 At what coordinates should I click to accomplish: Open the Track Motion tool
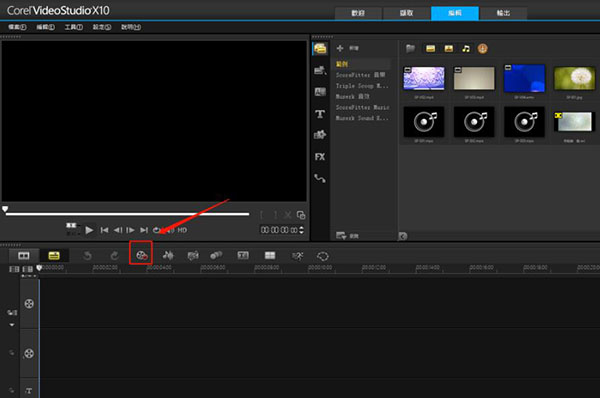point(216,255)
